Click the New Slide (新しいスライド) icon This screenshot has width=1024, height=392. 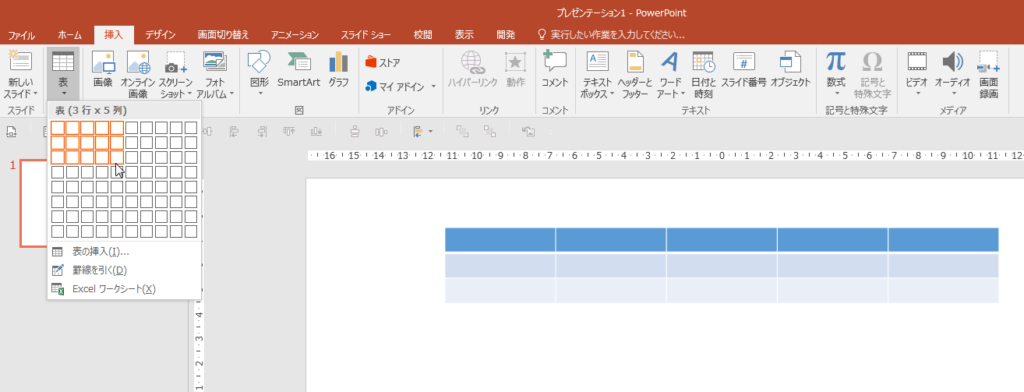click(21, 61)
